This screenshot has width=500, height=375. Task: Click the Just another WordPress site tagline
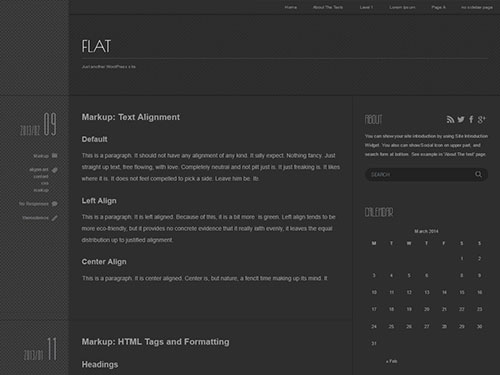109,67
